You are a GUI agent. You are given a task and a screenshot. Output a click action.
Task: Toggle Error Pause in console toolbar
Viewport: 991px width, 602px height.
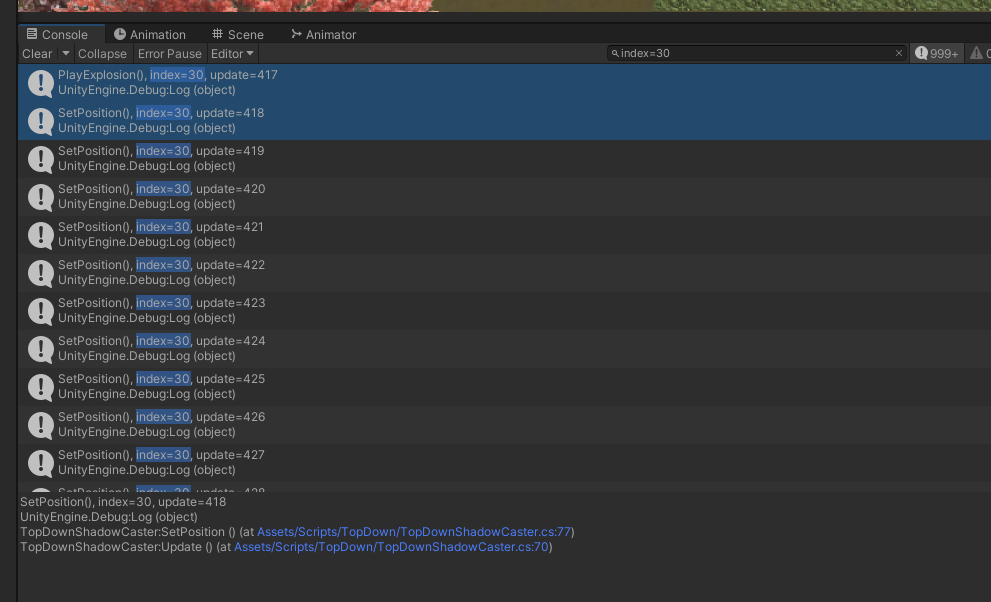click(x=169, y=54)
